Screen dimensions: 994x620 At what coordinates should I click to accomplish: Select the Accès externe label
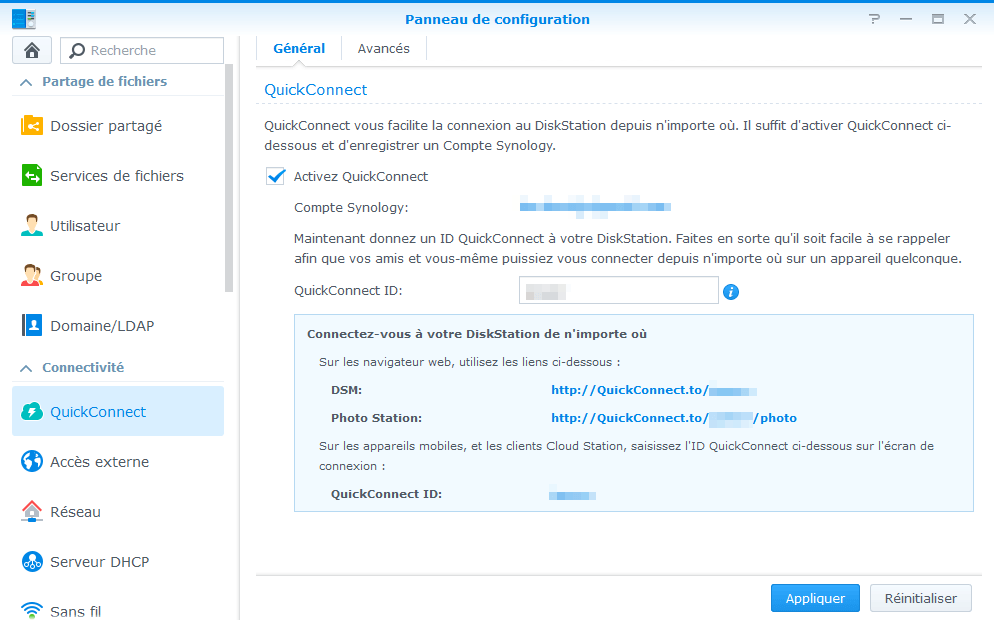coord(100,462)
